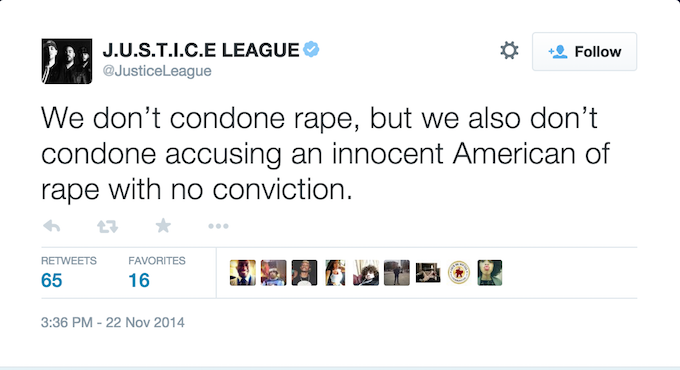Click the add-person icon in Follow button
Viewport: 680px width, 370px height.
tap(558, 52)
